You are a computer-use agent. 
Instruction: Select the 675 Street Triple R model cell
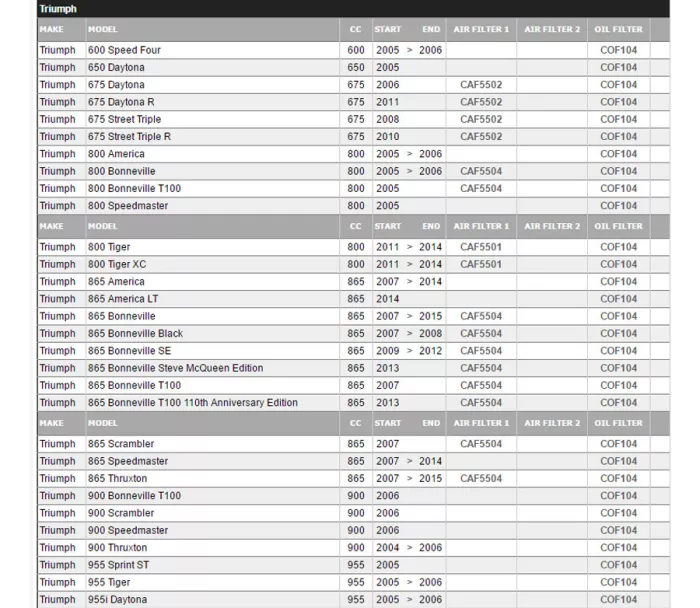(x=129, y=137)
